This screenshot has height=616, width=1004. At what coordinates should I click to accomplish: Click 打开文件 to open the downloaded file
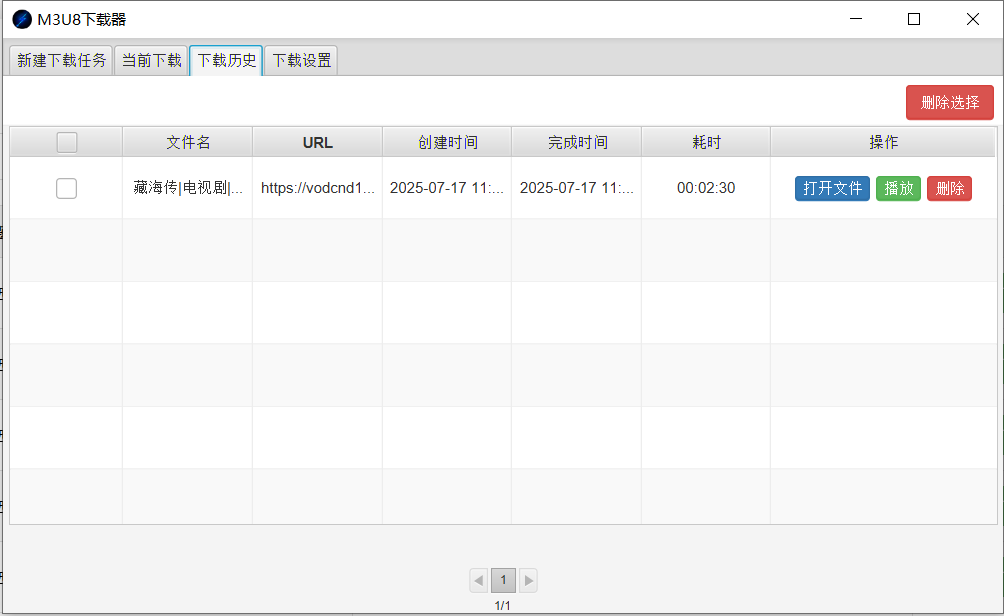(832, 188)
